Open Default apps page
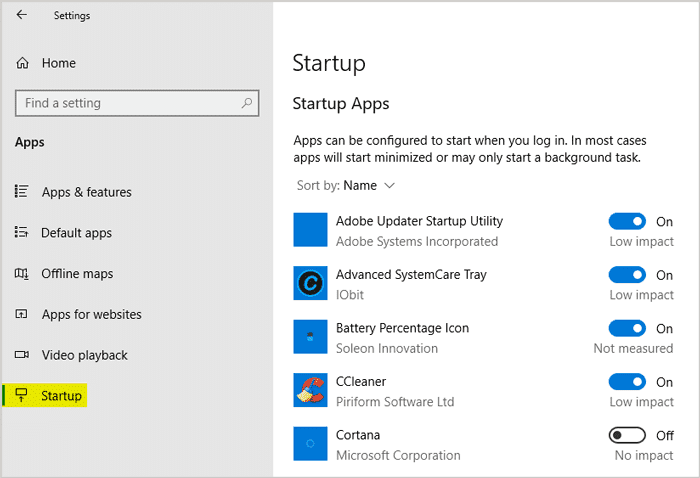 point(76,233)
